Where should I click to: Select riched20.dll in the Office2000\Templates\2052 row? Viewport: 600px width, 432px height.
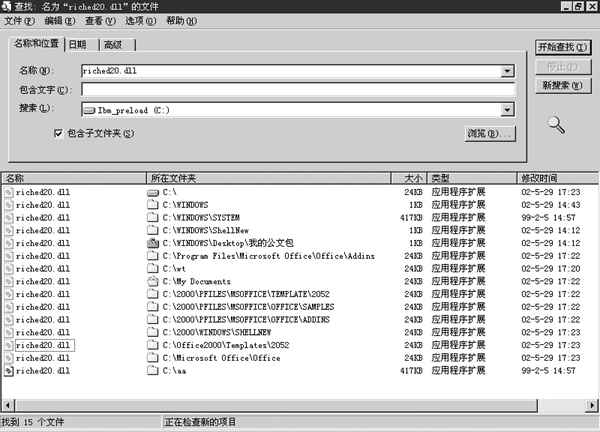(44, 345)
